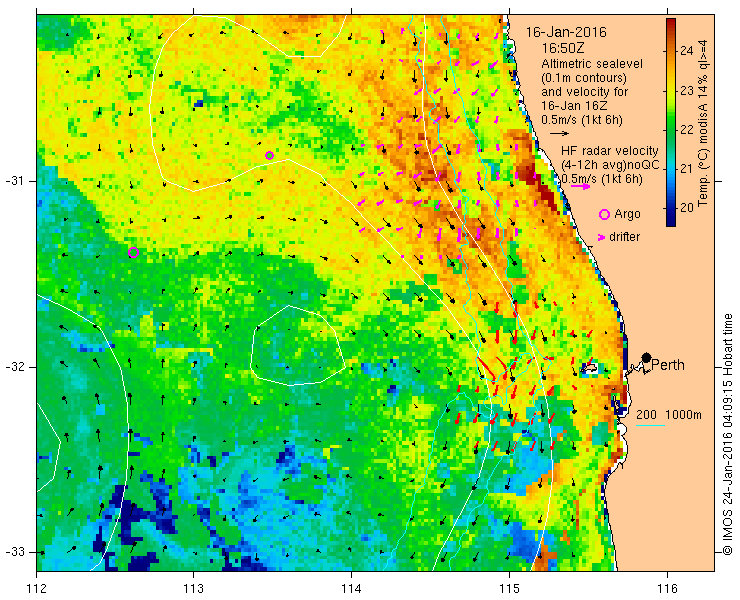The width and height of the screenshot is (740, 600).
Task: Click the 'drifter' legend label
Action: 624,237
